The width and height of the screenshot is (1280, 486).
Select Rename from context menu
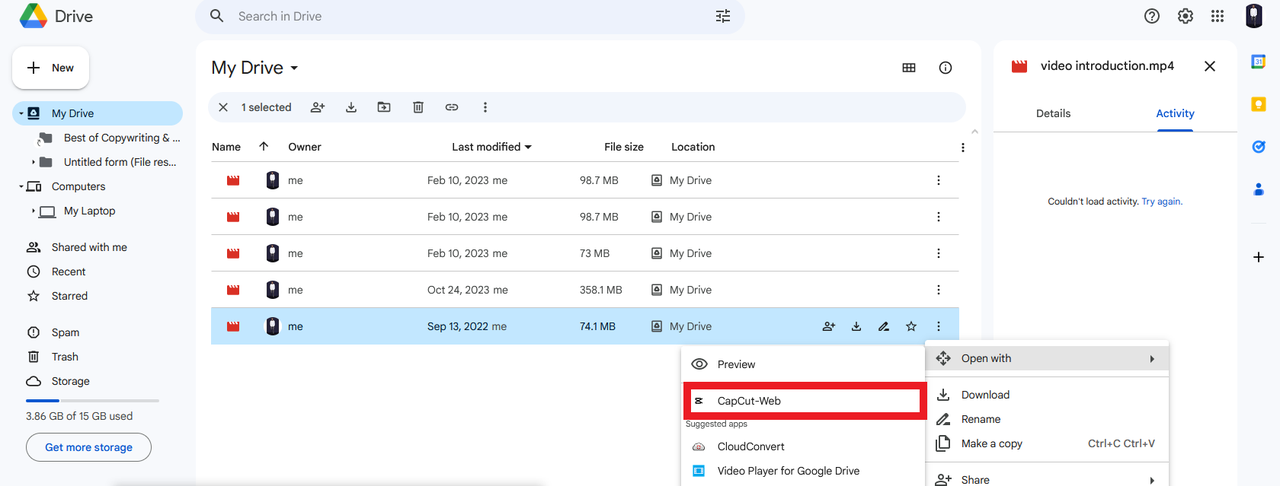pos(1048,419)
